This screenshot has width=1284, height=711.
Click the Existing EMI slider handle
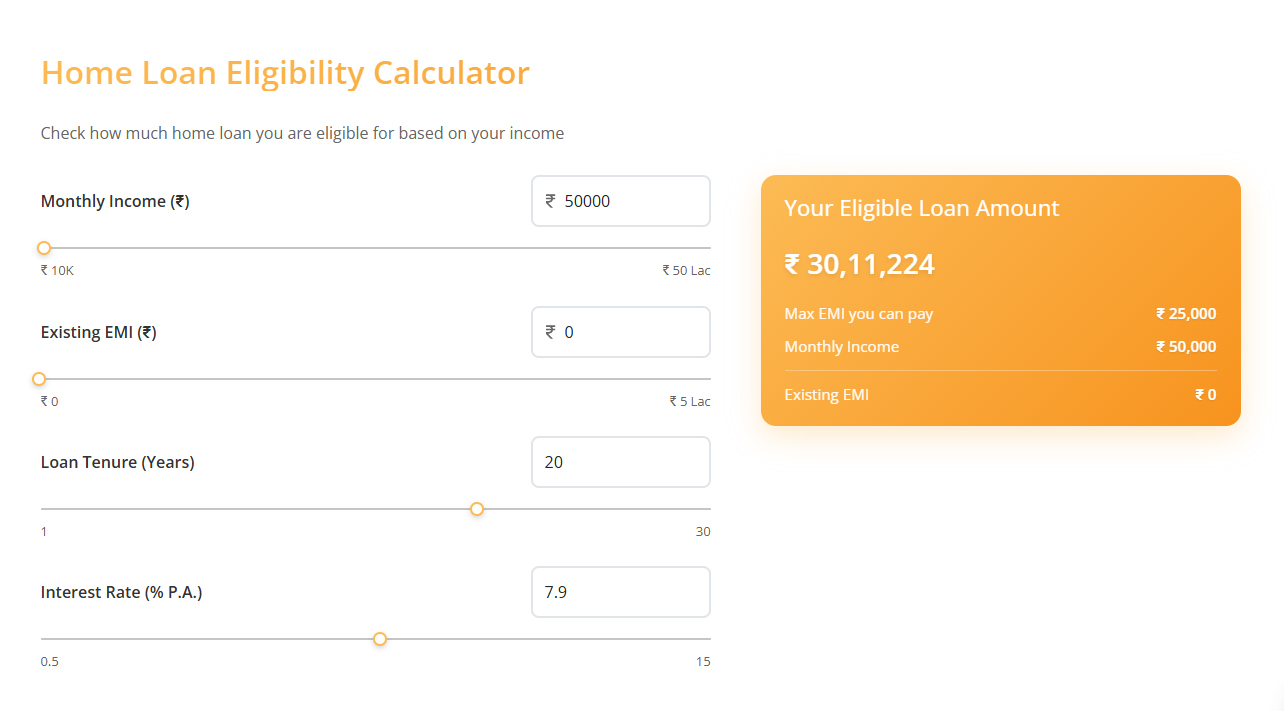pyautogui.click(x=39, y=379)
